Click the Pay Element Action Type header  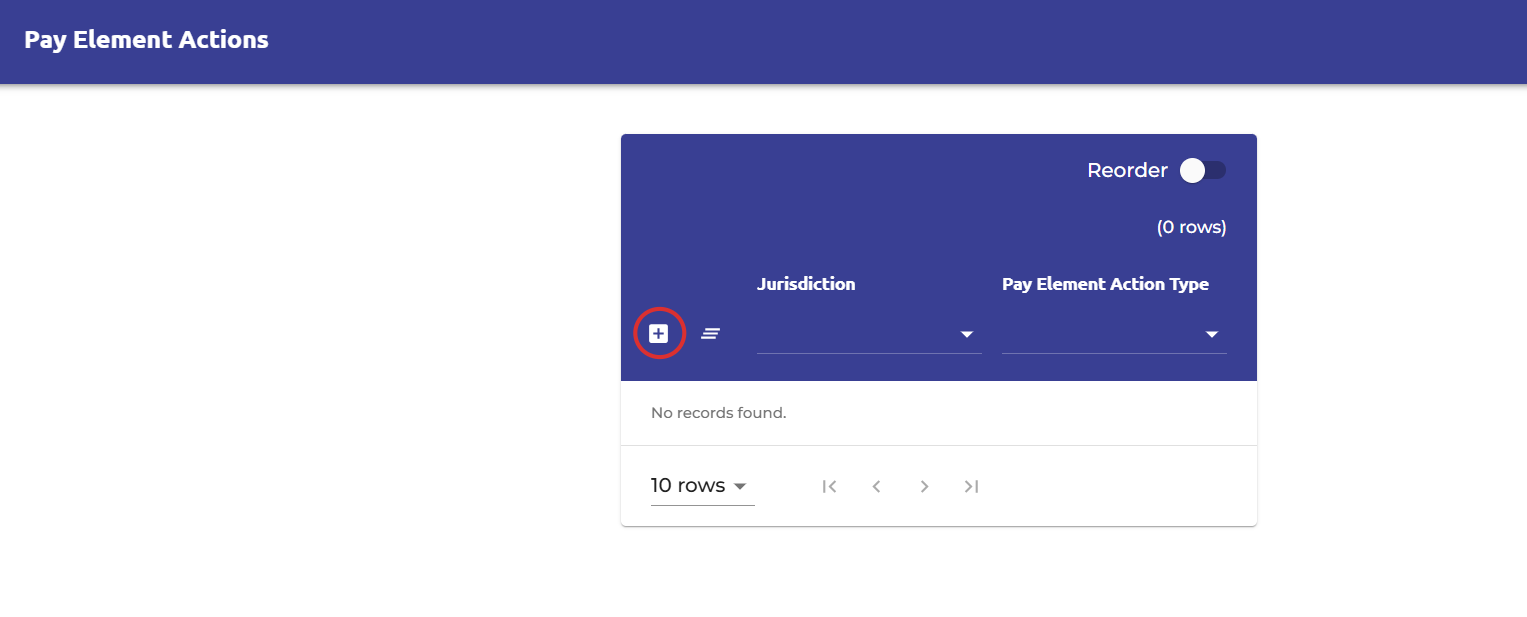click(x=1105, y=284)
